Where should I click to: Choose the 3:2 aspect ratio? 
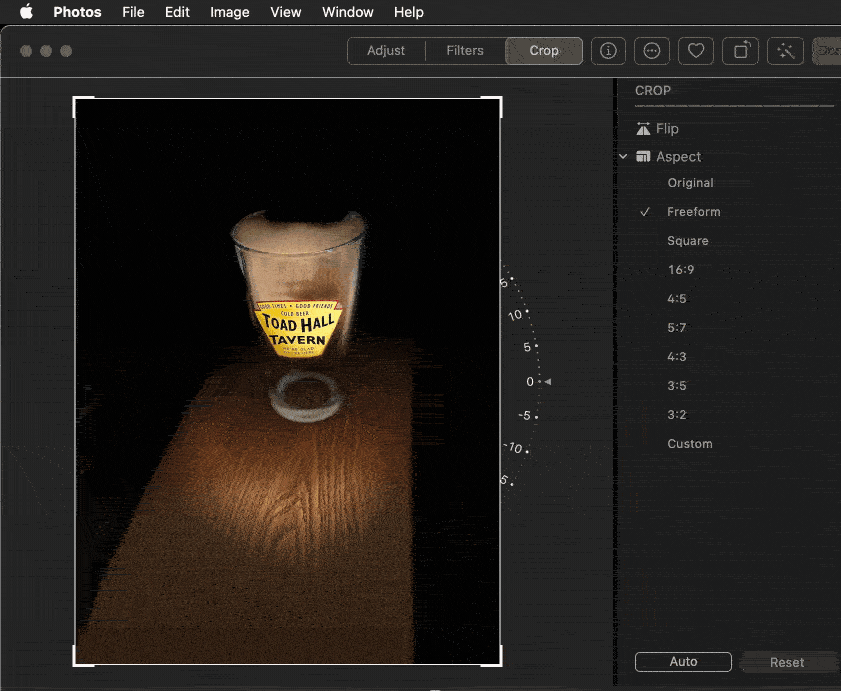click(677, 415)
